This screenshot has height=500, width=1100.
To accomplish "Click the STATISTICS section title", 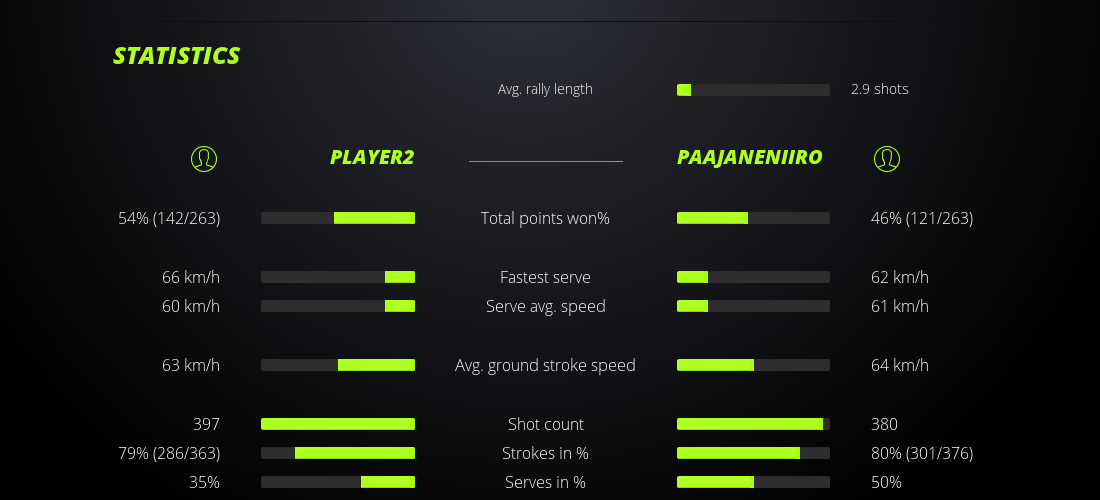I will pos(177,56).
